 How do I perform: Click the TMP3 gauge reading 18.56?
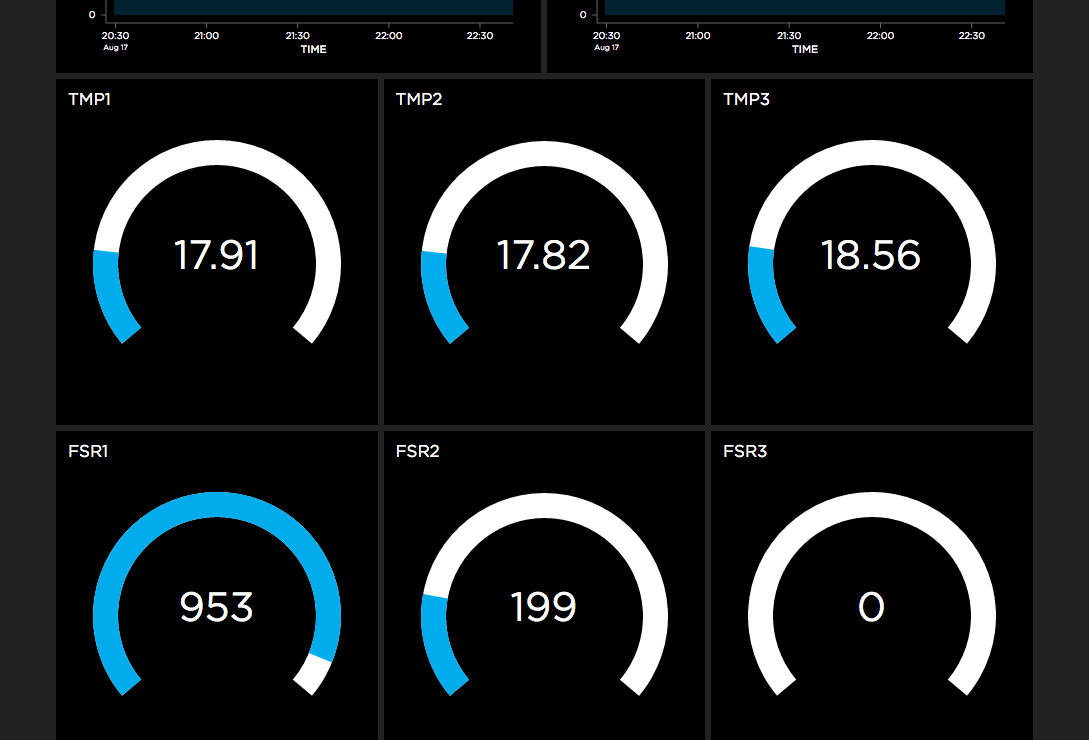(x=871, y=255)
